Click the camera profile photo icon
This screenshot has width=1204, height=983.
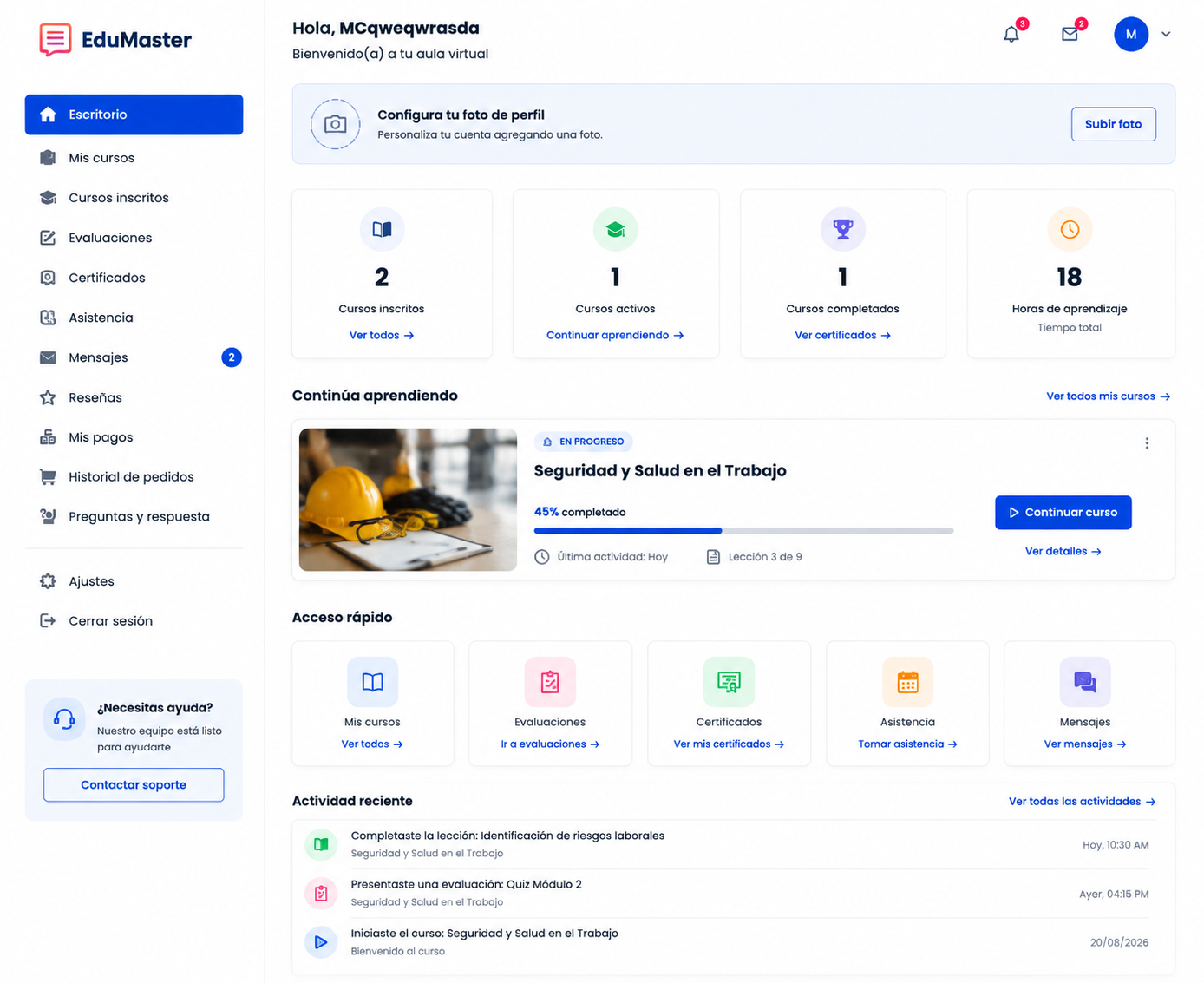click(x=336, y=124)
